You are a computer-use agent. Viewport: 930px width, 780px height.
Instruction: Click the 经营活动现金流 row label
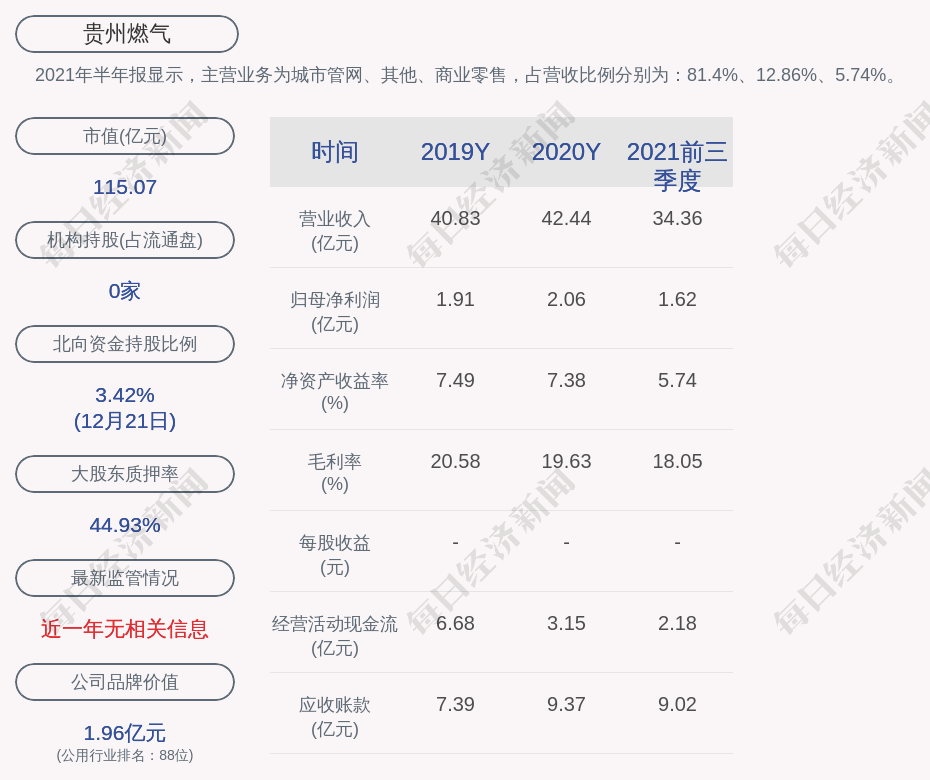[335, 636]
